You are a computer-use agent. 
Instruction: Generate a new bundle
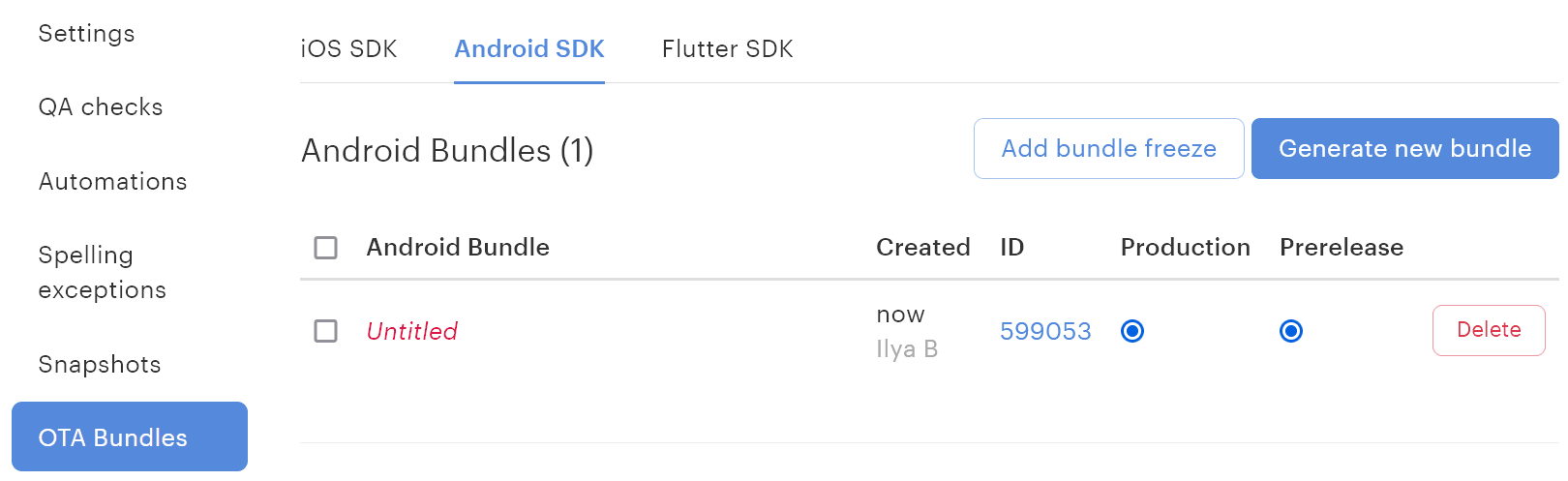1404,149
